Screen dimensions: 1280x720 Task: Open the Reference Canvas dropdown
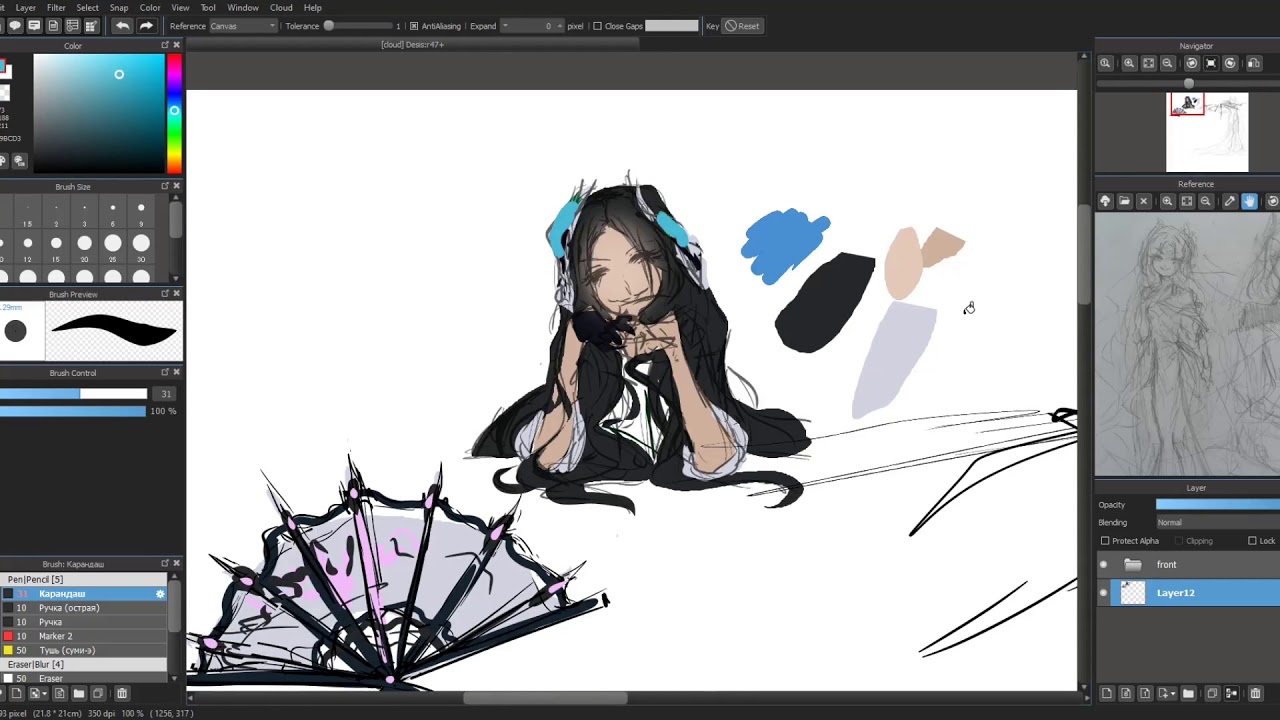pyautogui.click(x=243, y=26)
